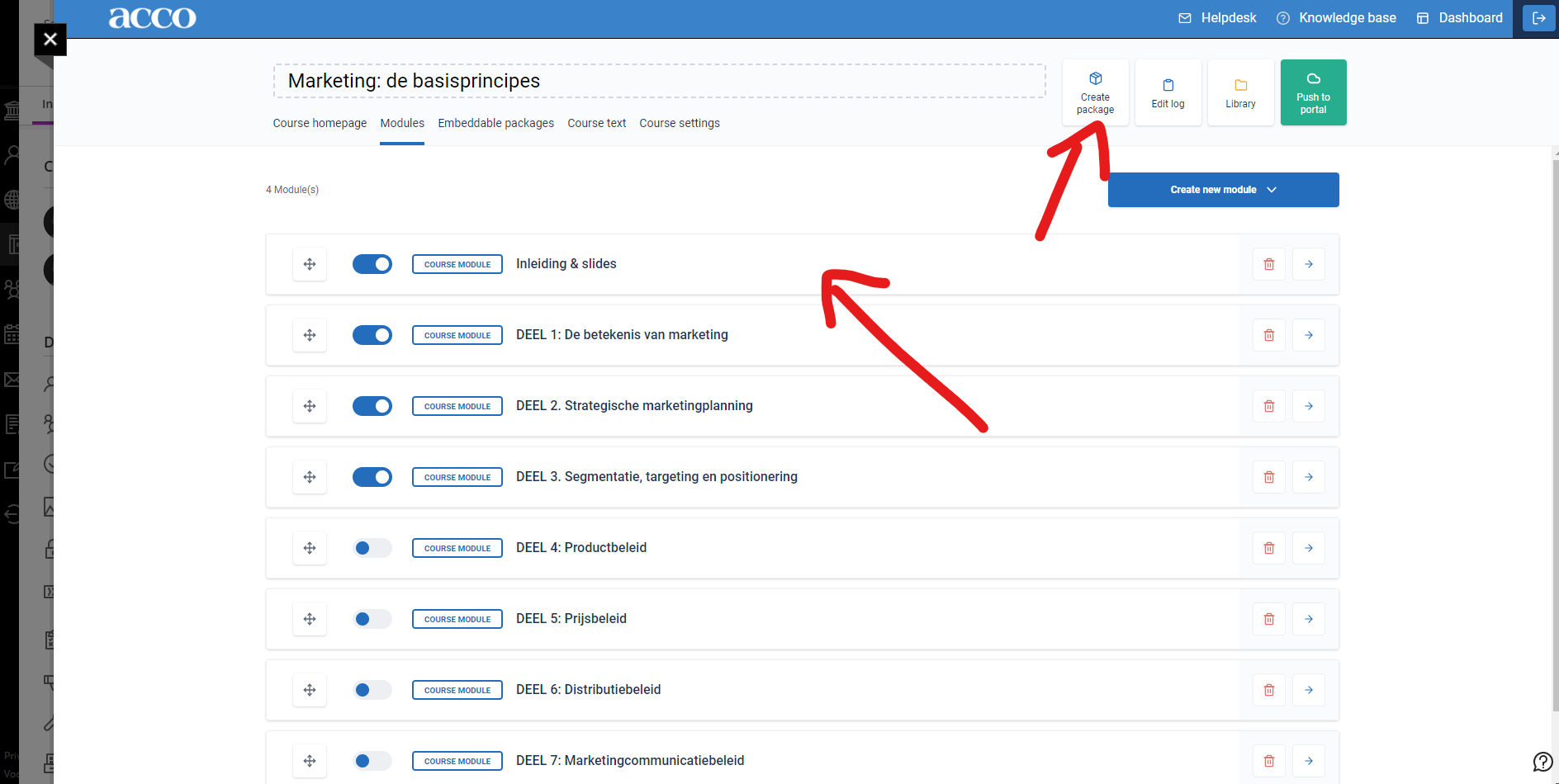Click move handle for DEEL 6: Distributiebeleid
The height and width of the screenshot is (784, 1559).
pyautogui.click(x=310, y=690)
